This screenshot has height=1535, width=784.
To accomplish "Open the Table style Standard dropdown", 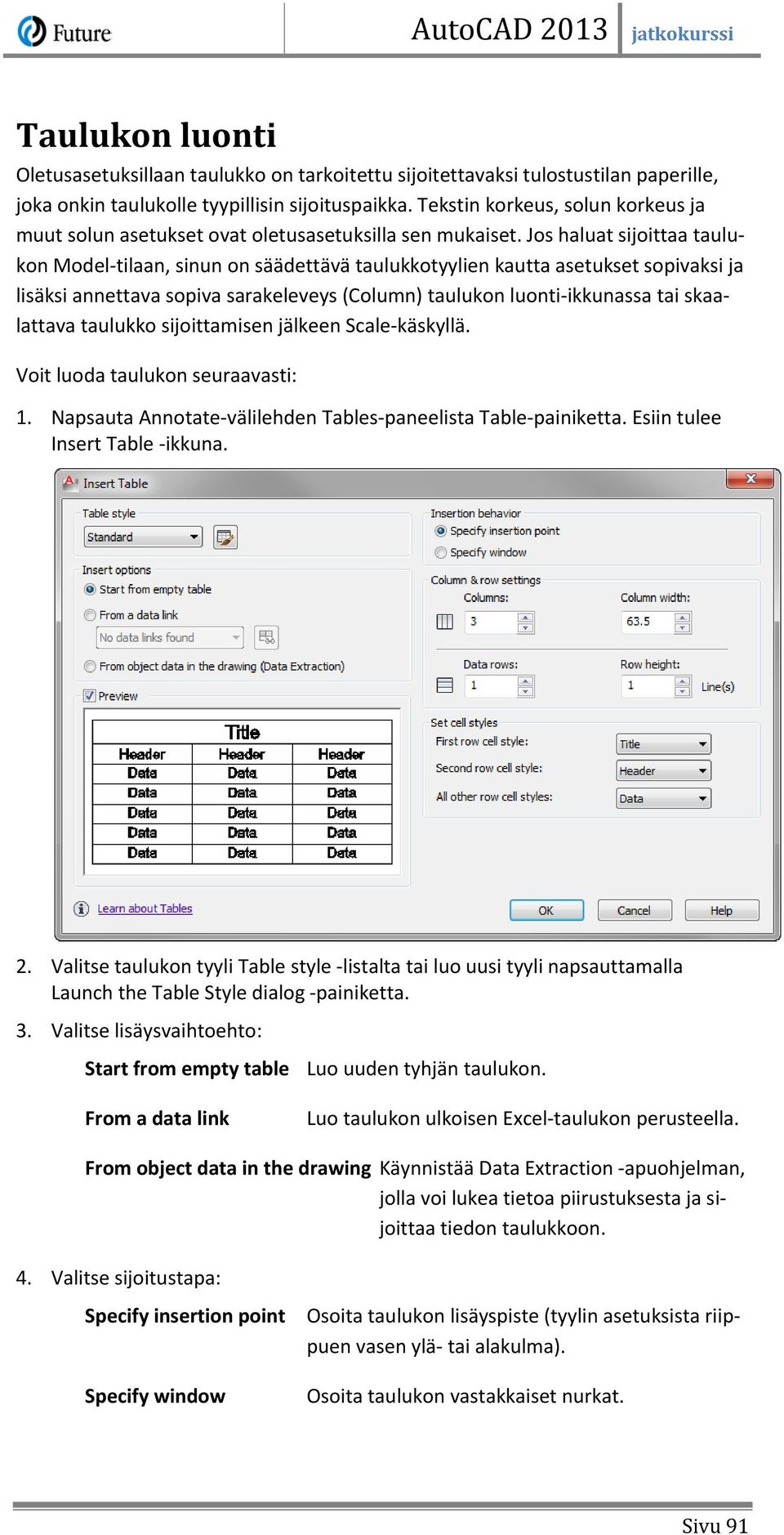I will [x=143, y=537].
